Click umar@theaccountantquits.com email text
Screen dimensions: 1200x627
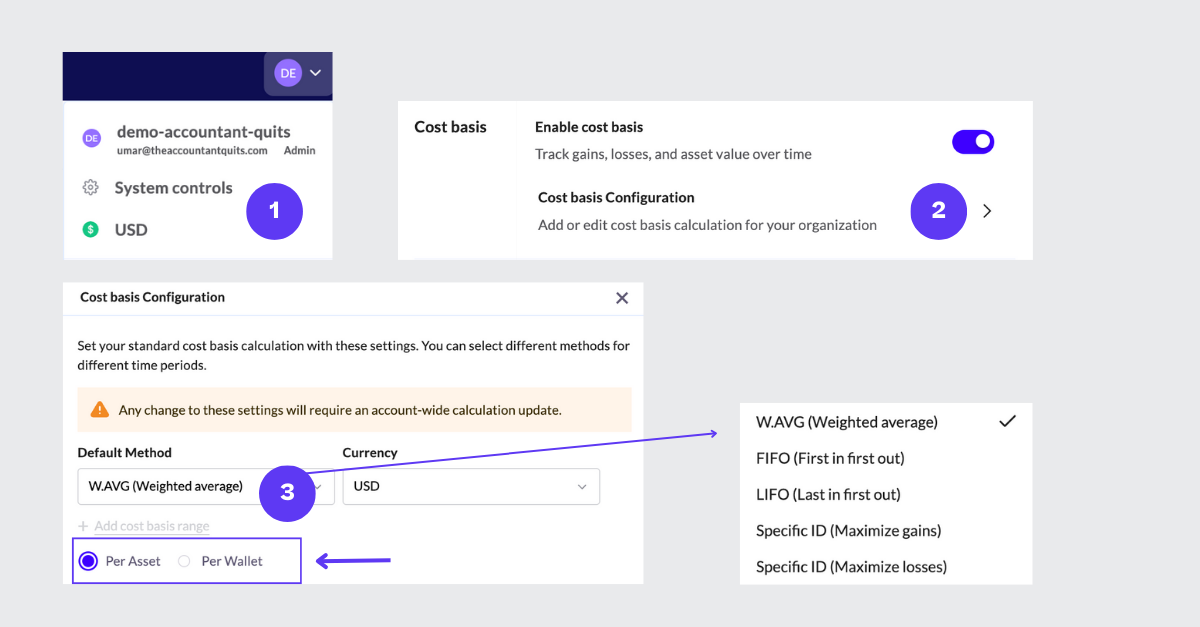192,151
